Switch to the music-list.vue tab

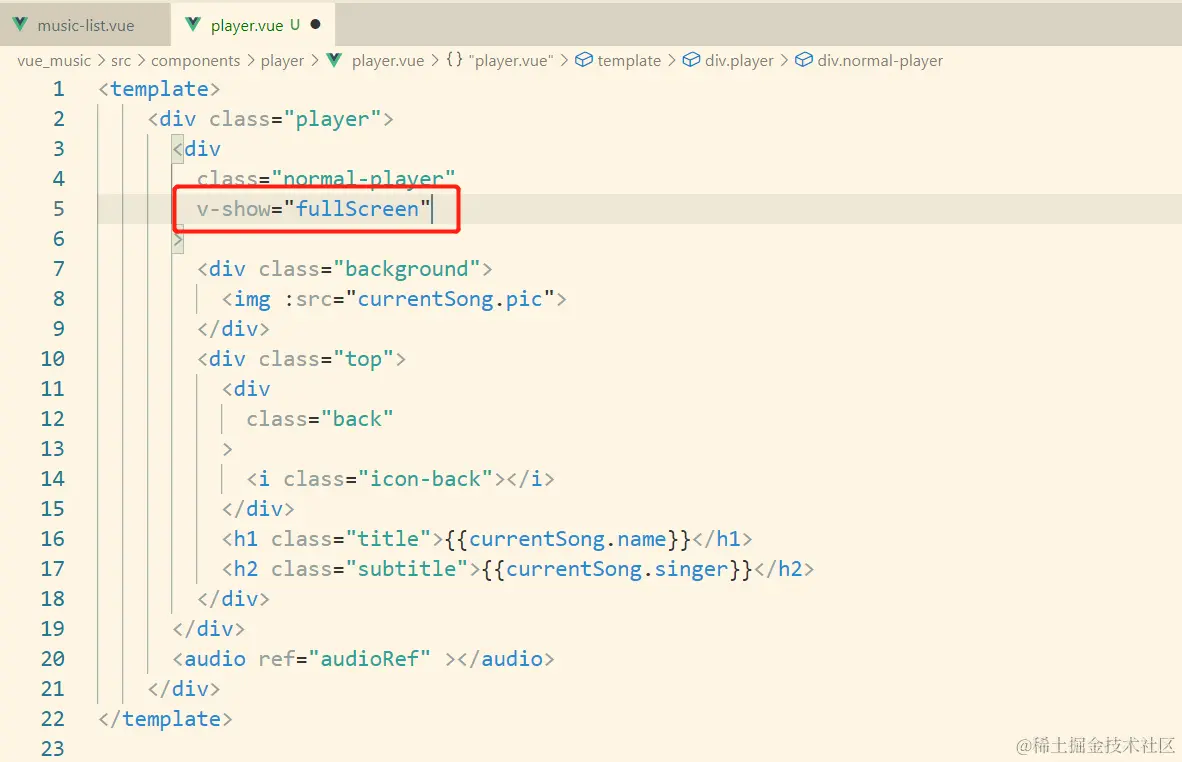84,25
